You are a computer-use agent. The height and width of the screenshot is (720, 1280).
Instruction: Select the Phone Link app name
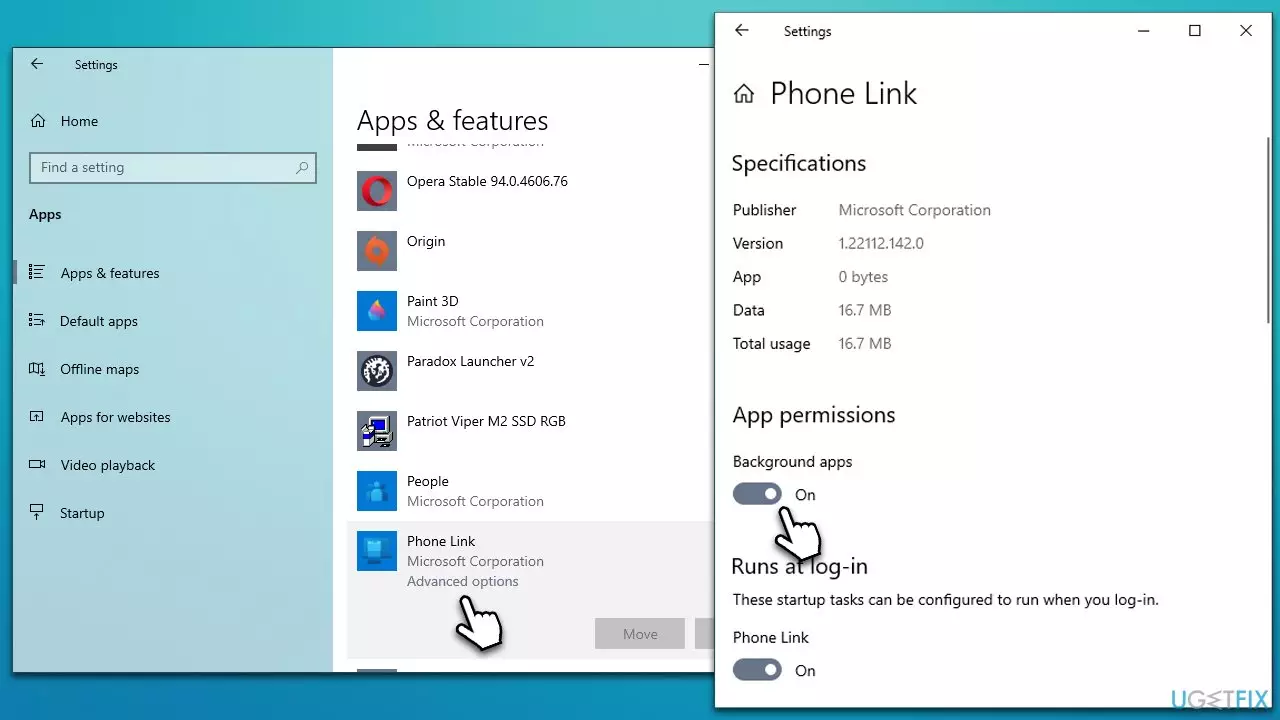pos(441,541)
